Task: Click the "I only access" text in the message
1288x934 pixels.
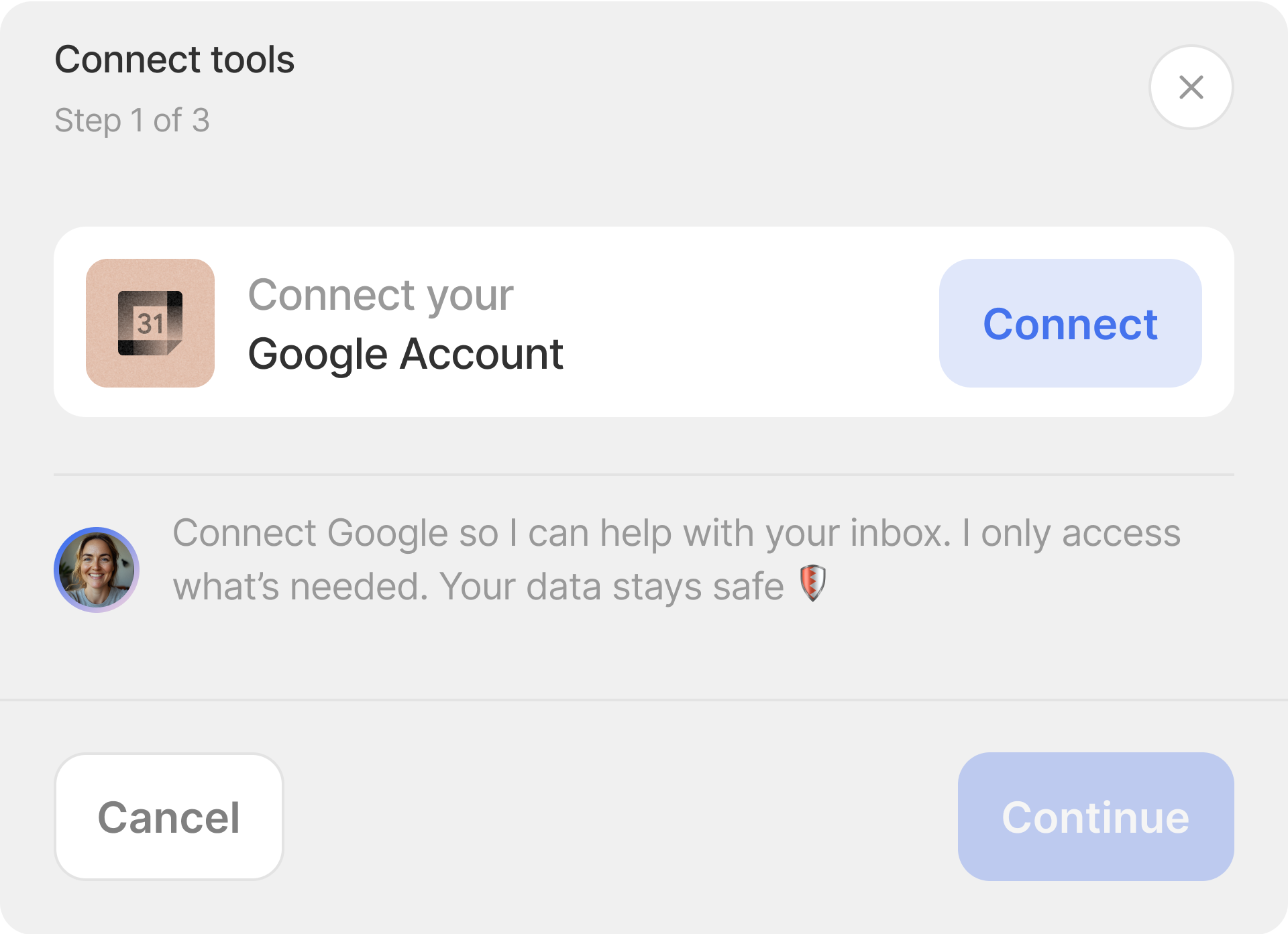Action: coord(1071,534)
